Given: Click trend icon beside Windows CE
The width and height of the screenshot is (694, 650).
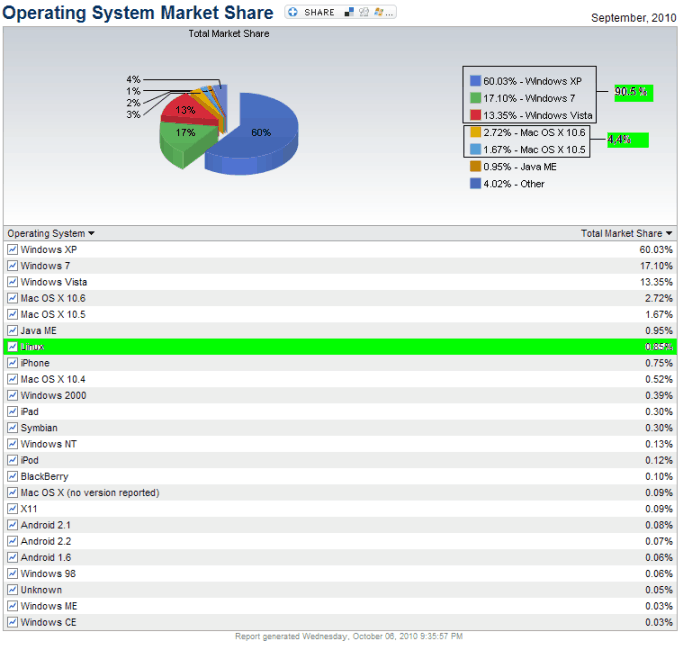Looking at the screenshot, I should (x=12, y=622).
